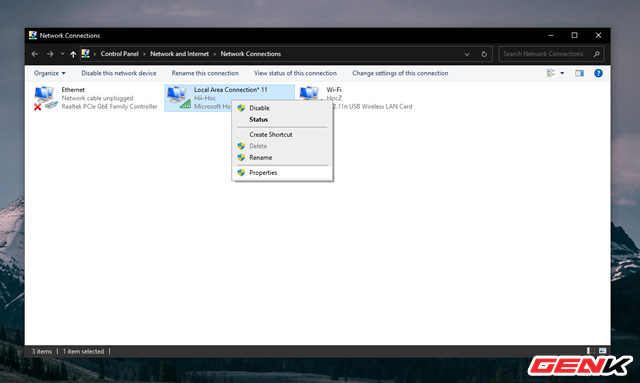Viewport: 640px width, 383px height.
Task: Click the Local Area Connection* 11 adapter icon
Action: pos(178,98)
